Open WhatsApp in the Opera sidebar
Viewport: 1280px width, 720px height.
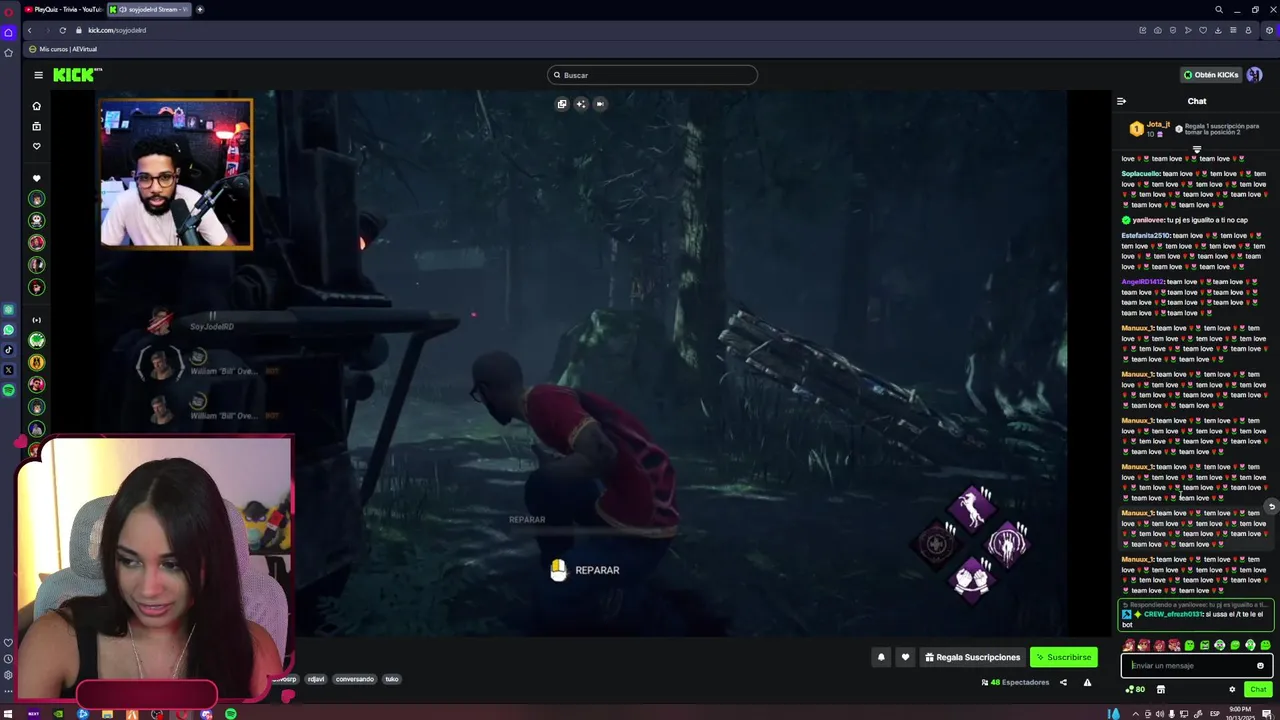(9, 330)
